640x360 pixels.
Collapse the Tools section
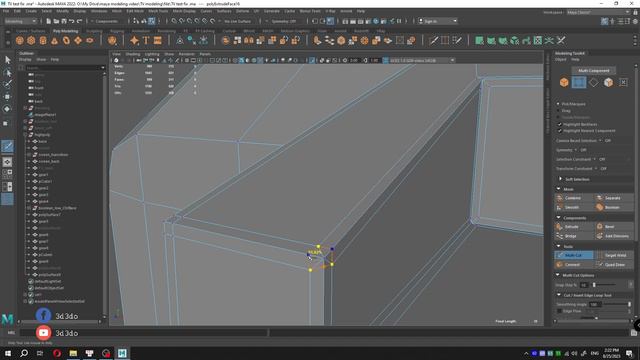558,247
